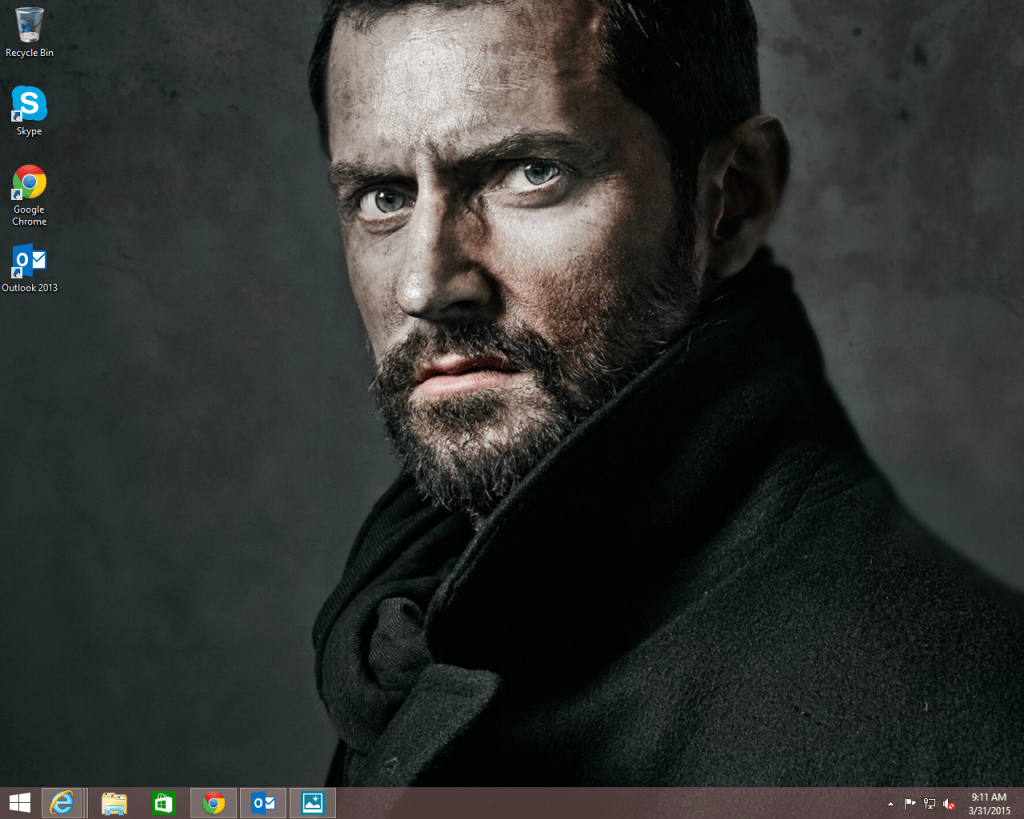This screenshot has width=1024, height=819.
Task: Launch the Windows Store from the taskbar
Action: (163, 802)
